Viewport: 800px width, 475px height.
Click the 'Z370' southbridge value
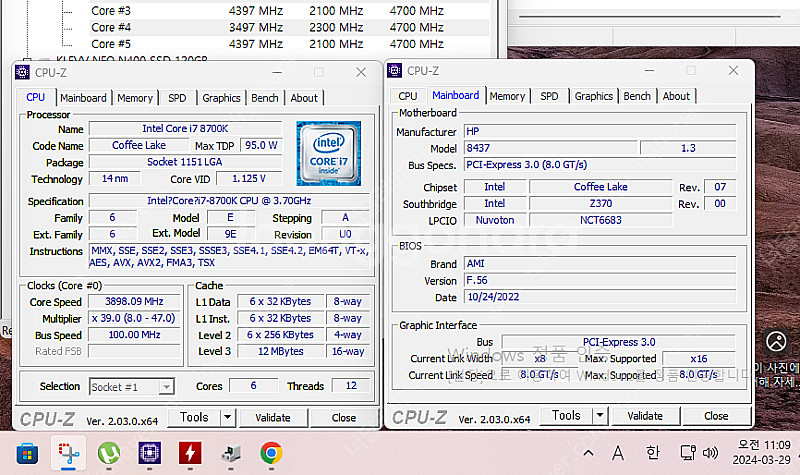tap(601, 204)
